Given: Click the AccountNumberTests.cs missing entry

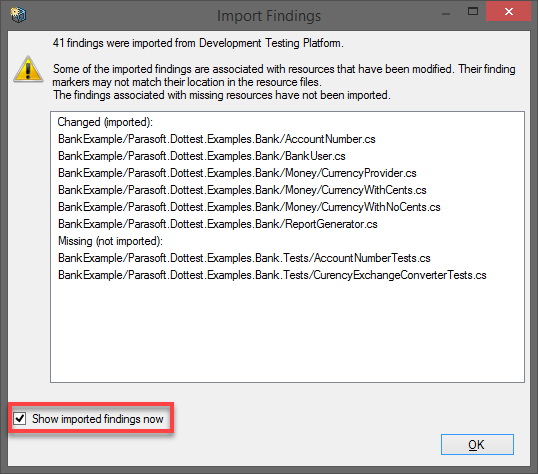Looking at the screenshot, I should [x=244, y=258].
